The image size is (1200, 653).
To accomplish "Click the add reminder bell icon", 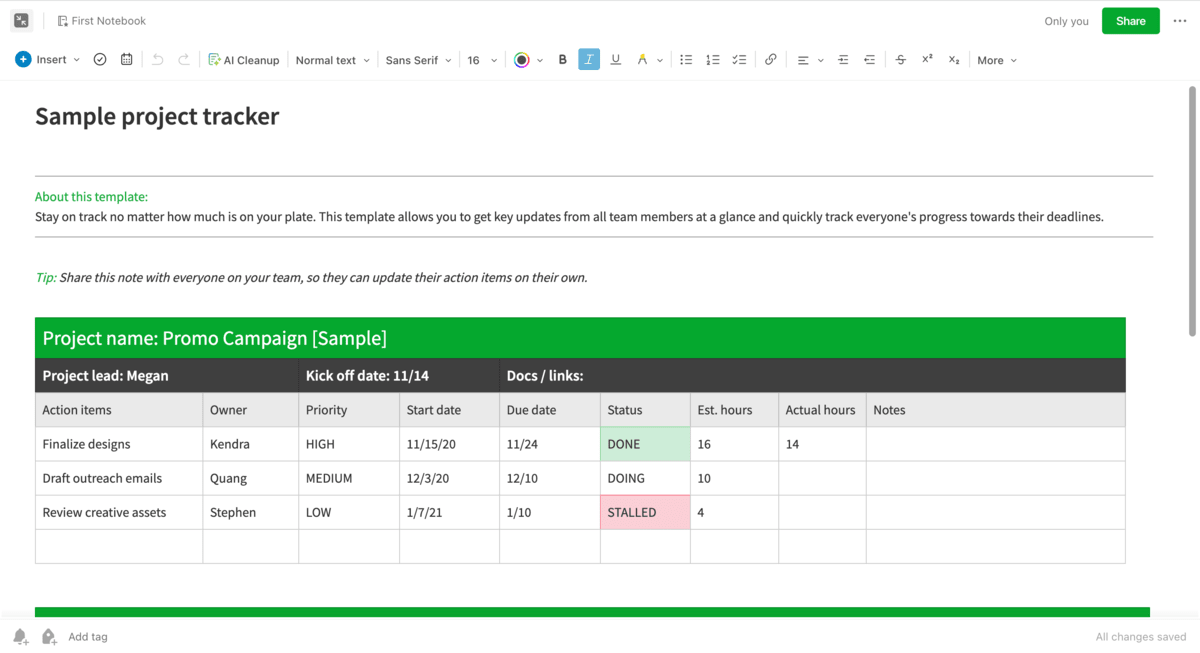I will 20,637.
